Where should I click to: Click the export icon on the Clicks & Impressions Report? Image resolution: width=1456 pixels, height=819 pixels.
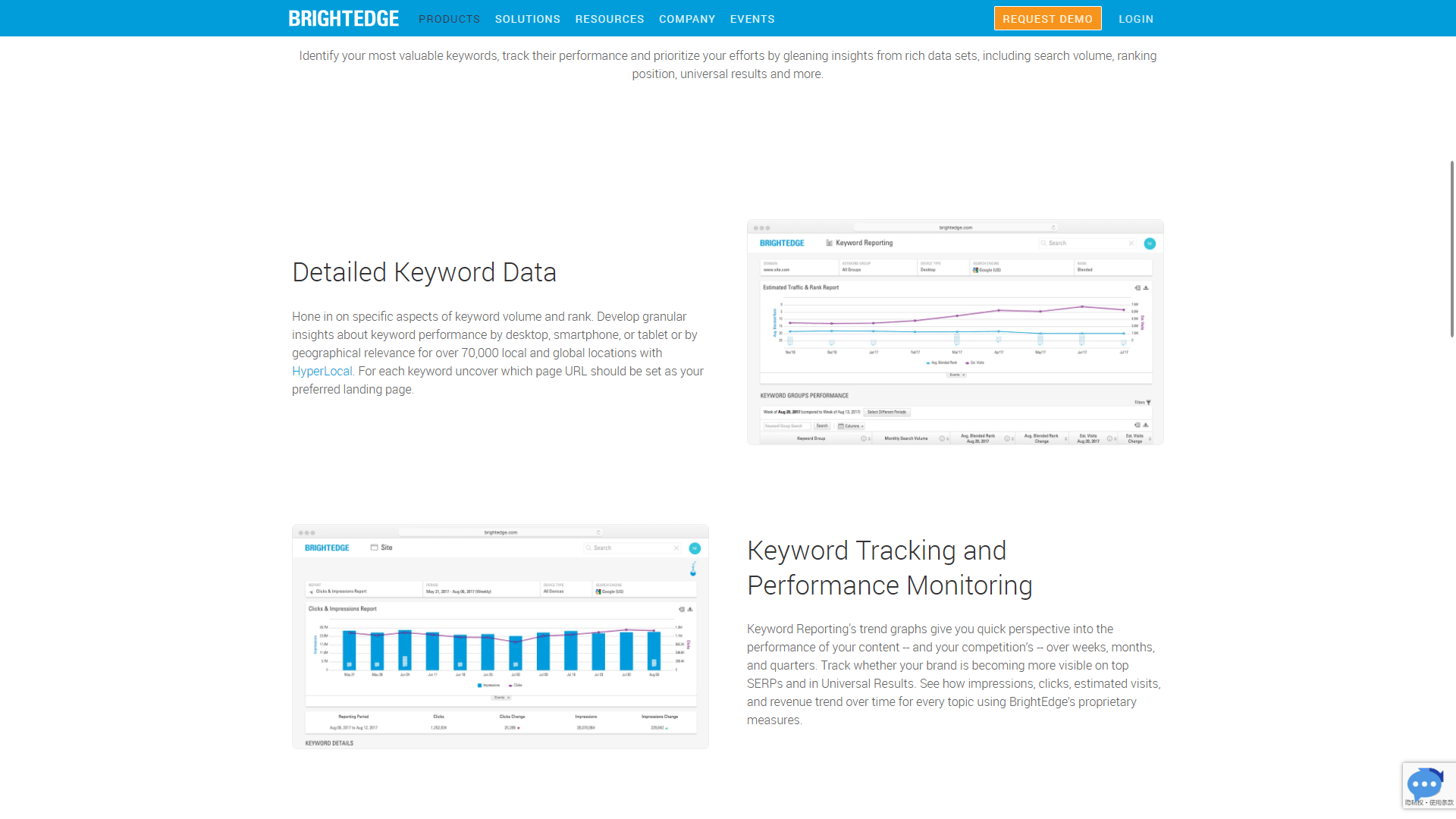click(681, 609)
